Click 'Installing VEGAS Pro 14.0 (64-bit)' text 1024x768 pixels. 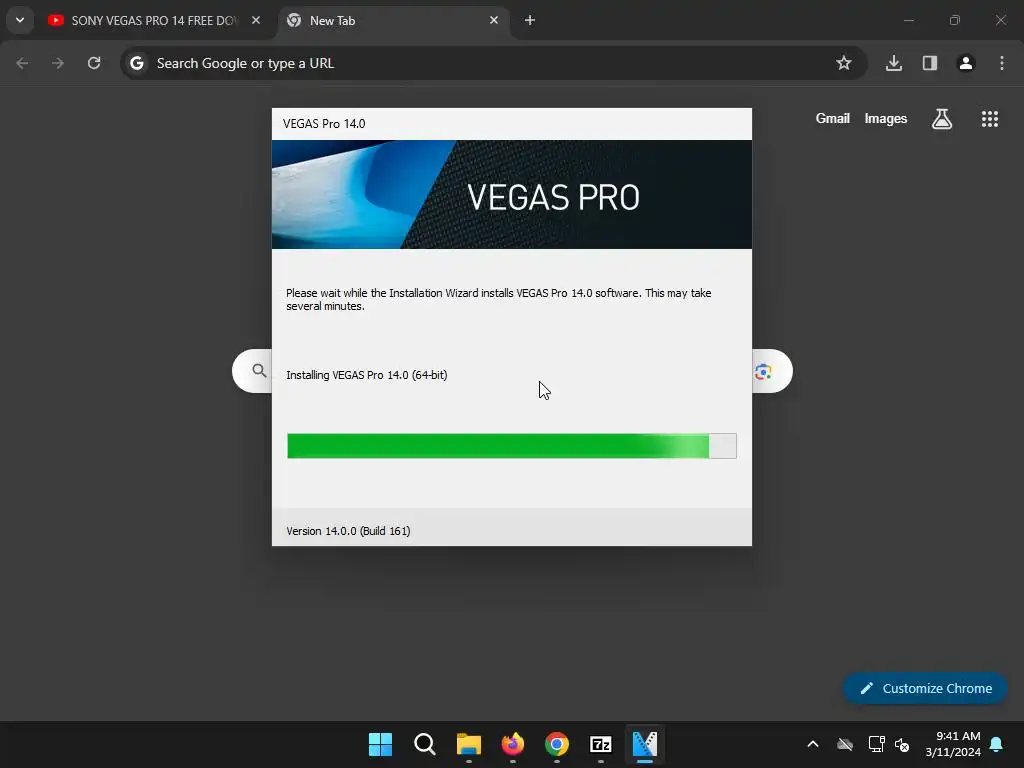tap(367, 375)
